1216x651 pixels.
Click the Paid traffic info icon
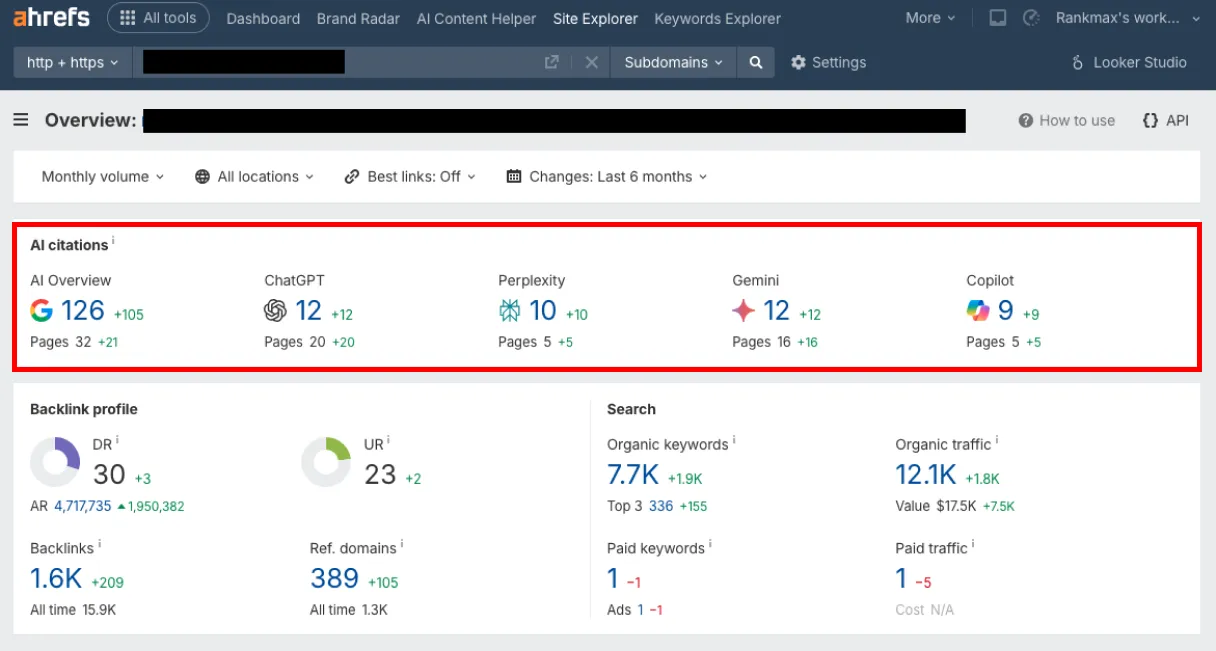tap(973, 545)
